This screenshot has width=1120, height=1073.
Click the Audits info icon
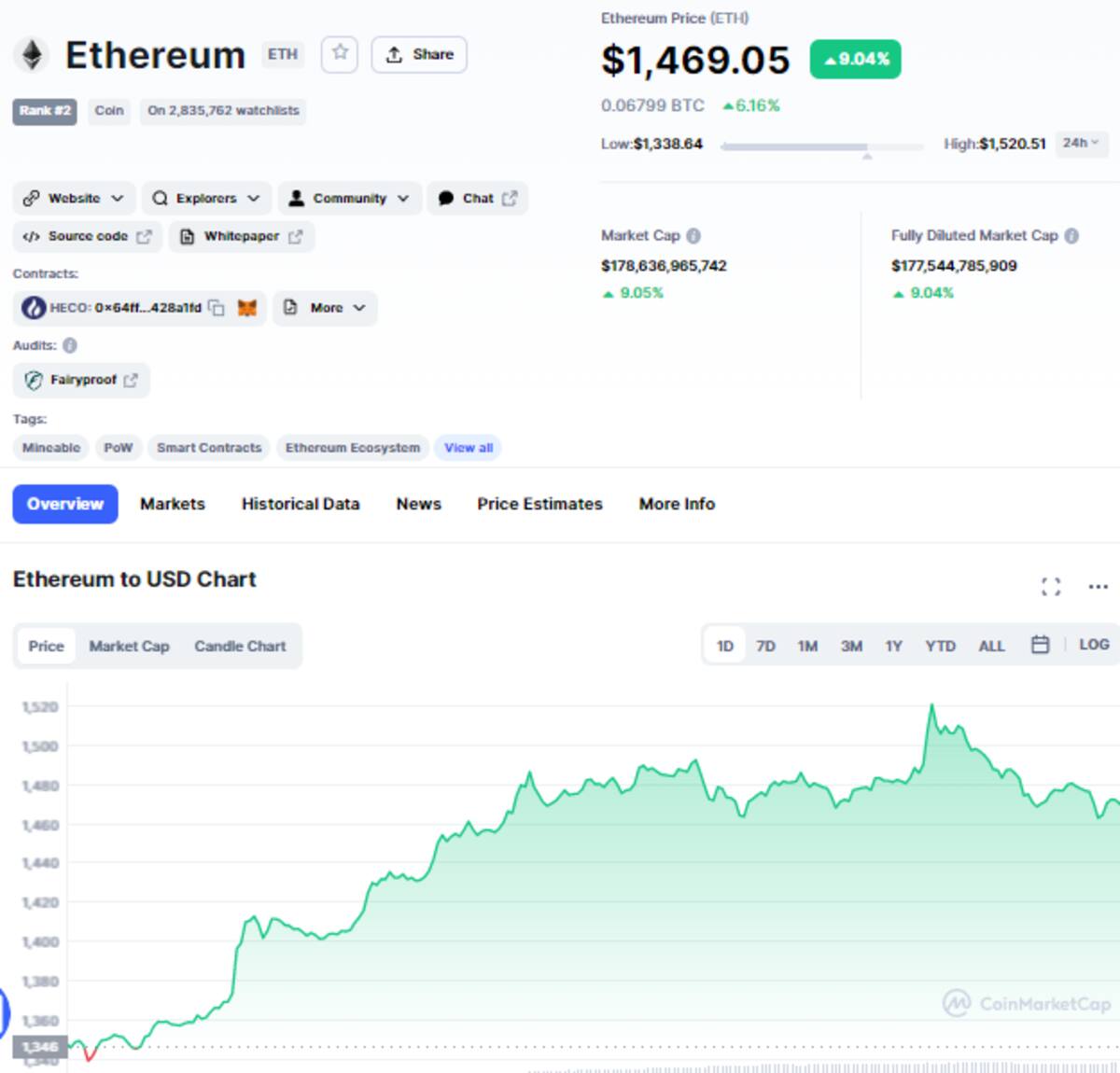pos(70,345)
